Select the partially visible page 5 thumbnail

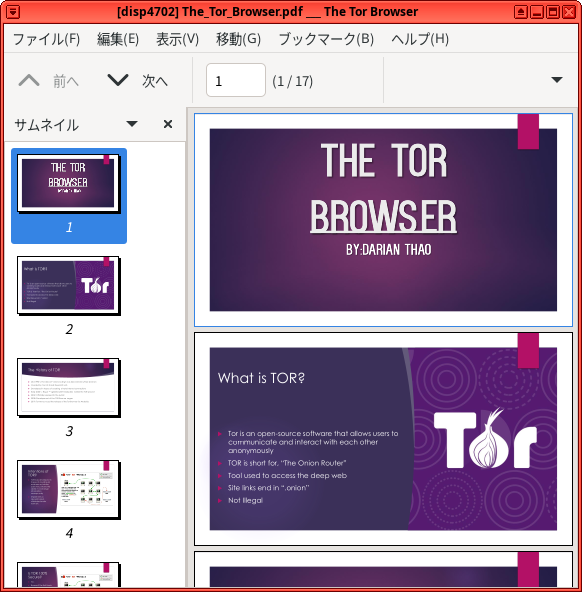[69, 575]
